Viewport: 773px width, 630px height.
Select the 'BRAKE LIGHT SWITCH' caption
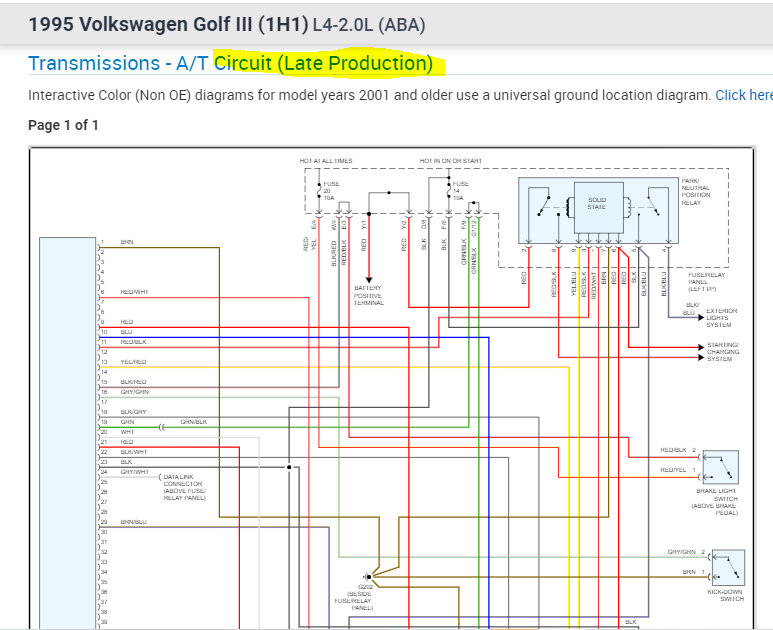[714, 502]
